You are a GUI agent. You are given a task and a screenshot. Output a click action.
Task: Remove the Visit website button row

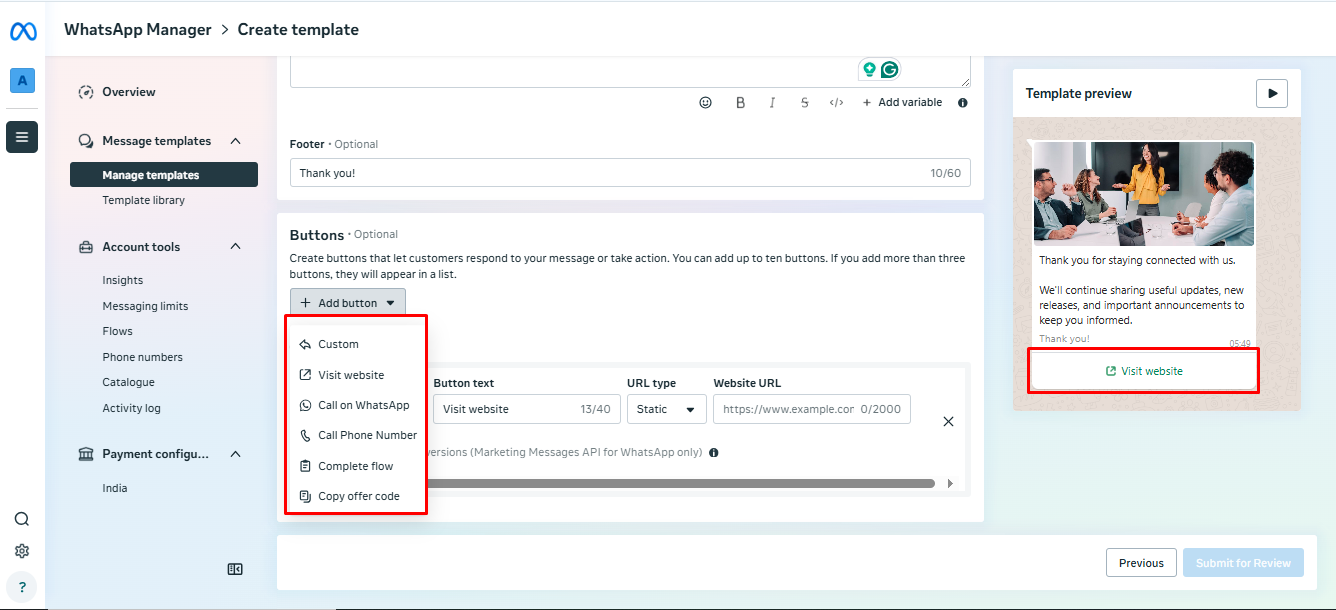pyautogui.click(x=948, y=422)
